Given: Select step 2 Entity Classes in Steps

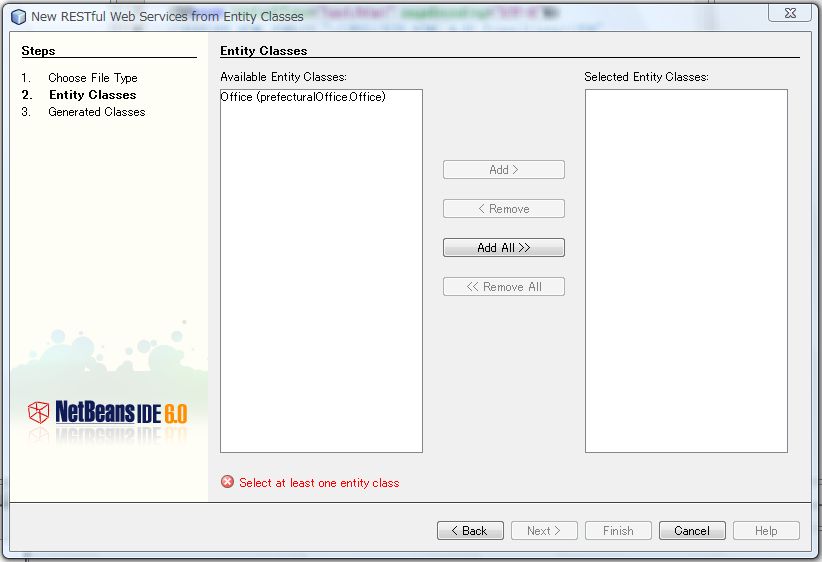Looking at the screenshot, I should (92, 95).
